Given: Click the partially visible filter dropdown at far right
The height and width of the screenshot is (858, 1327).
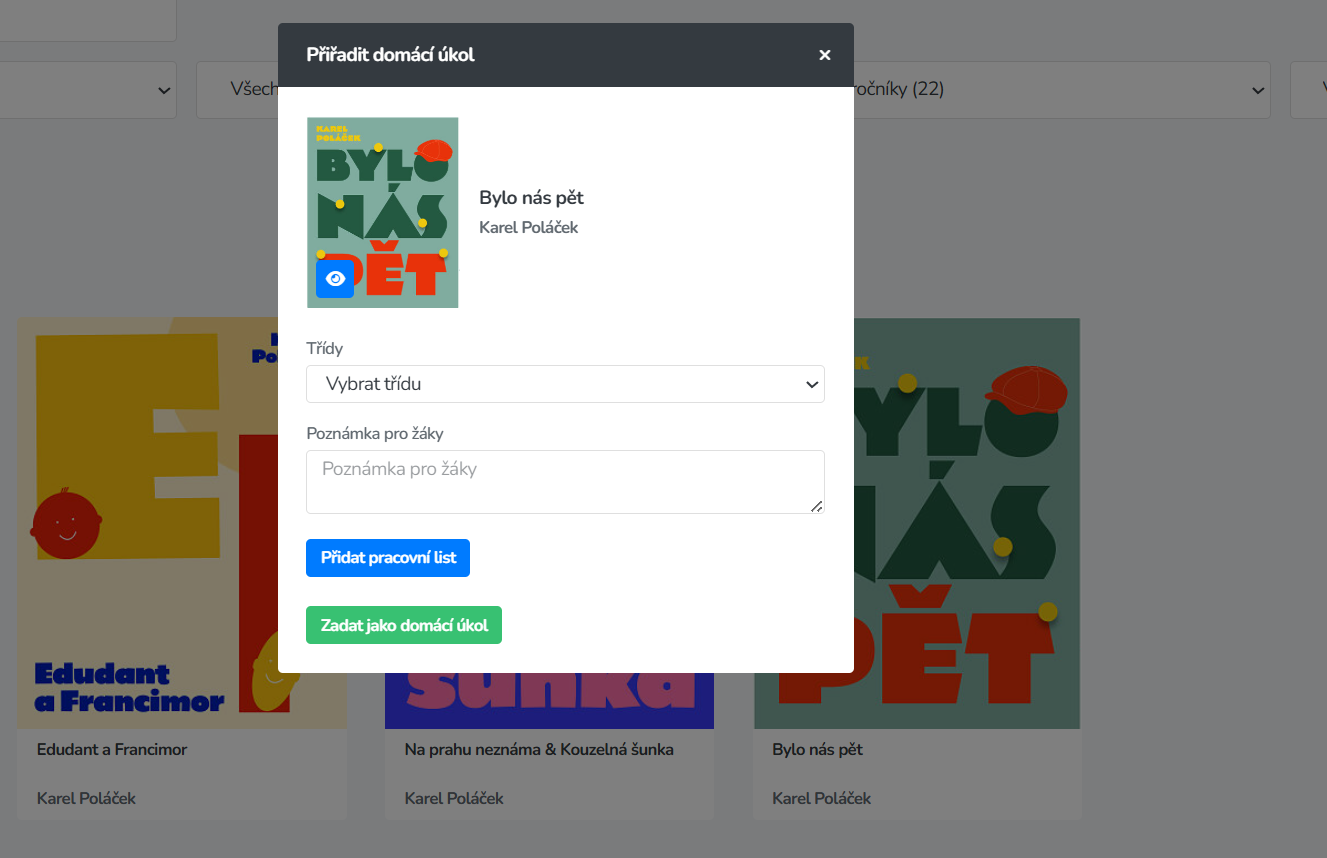Looking at the screenshot, I should 1308,90.
